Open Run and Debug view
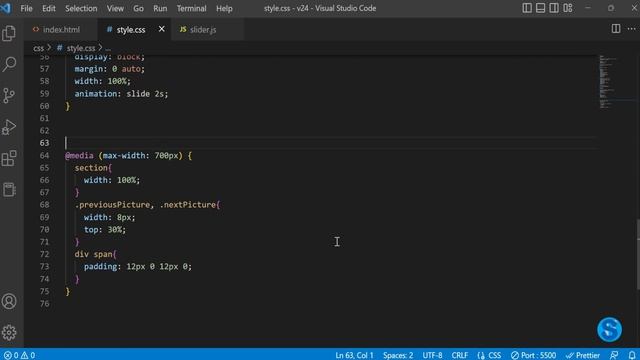640x360 pixels. 9,127
